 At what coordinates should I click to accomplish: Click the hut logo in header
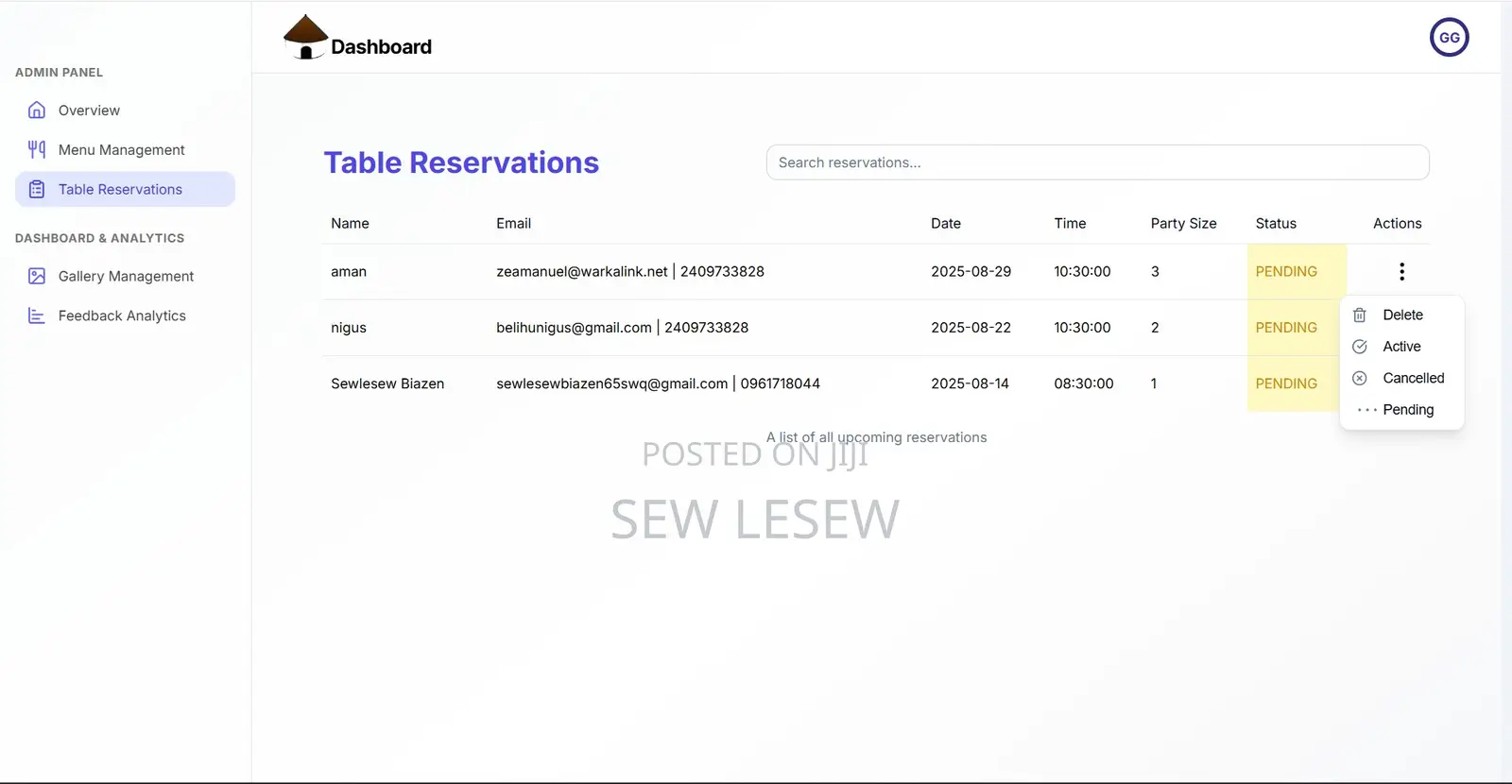(305, 38)
